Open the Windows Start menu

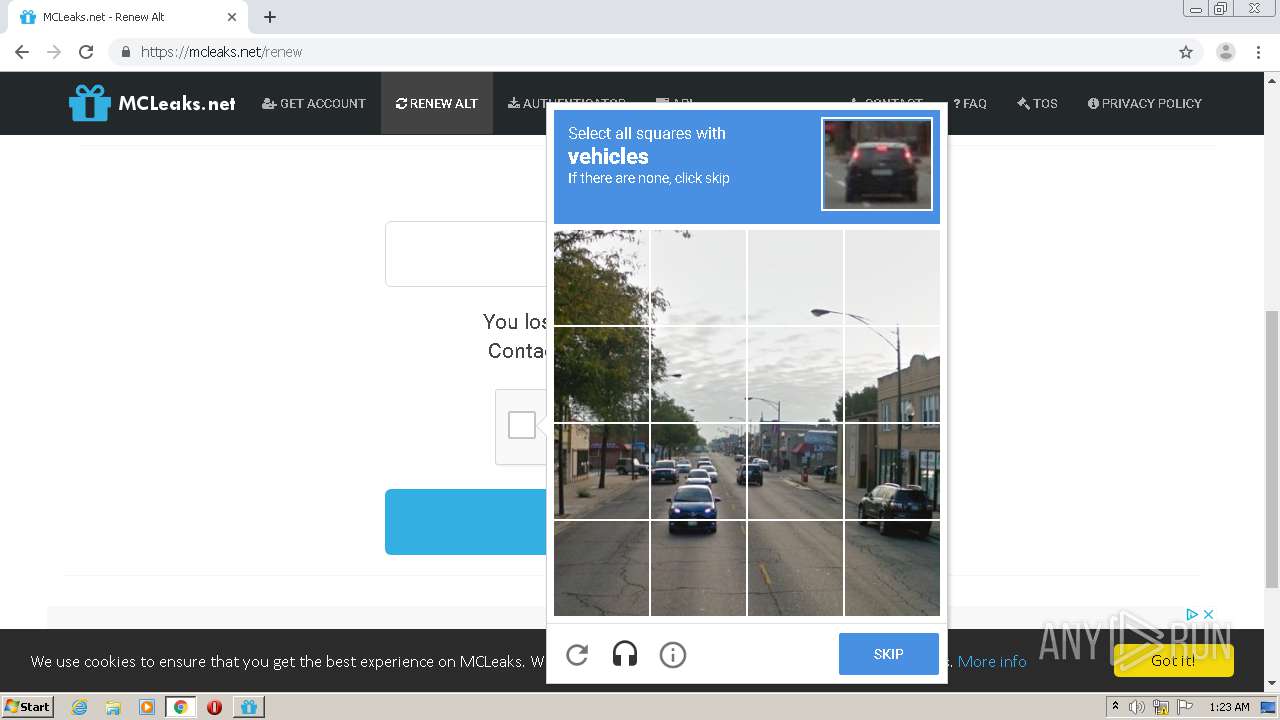pyautogui.click(x=28, y=706)
